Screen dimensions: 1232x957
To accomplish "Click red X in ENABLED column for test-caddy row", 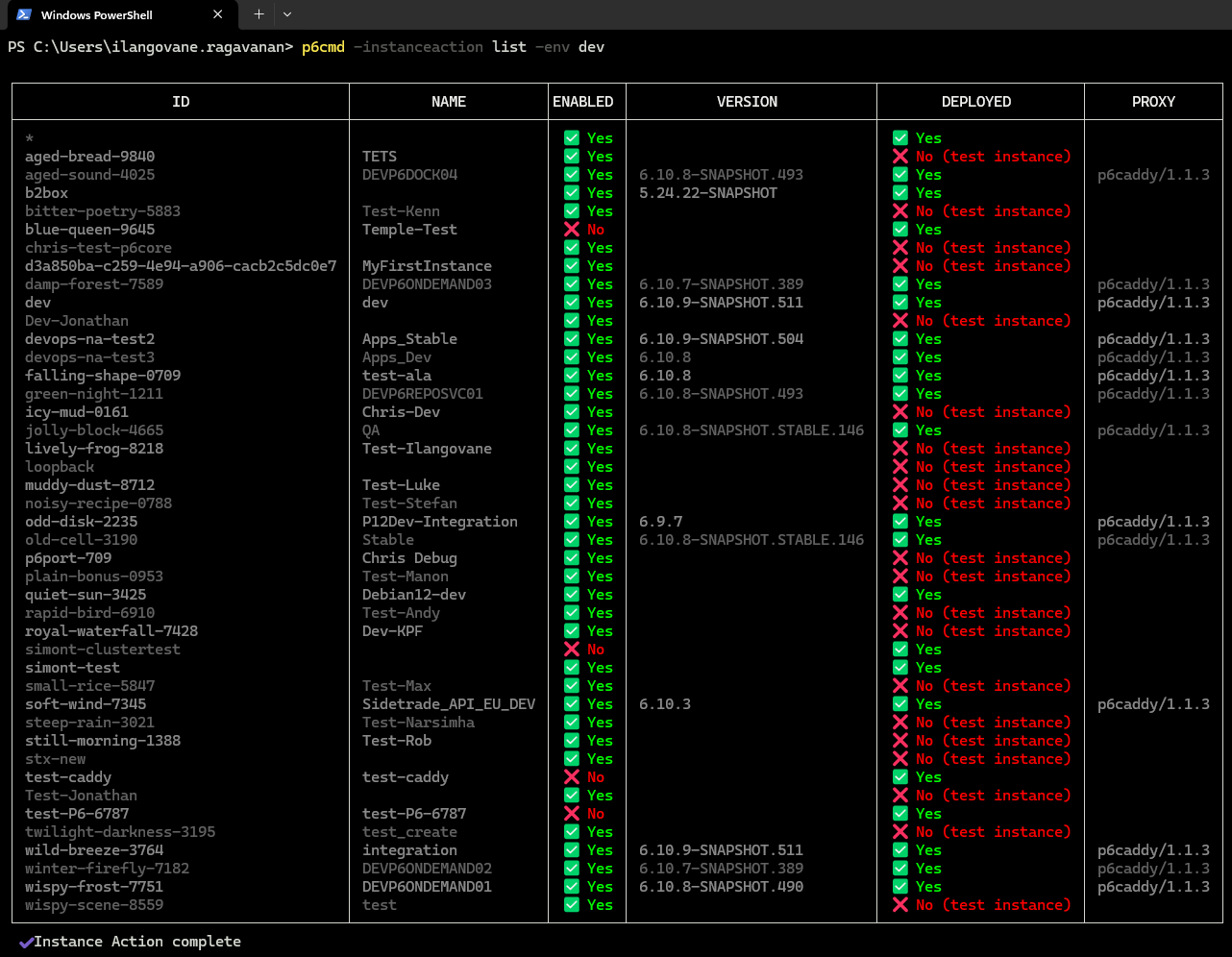I will point(572,777).
